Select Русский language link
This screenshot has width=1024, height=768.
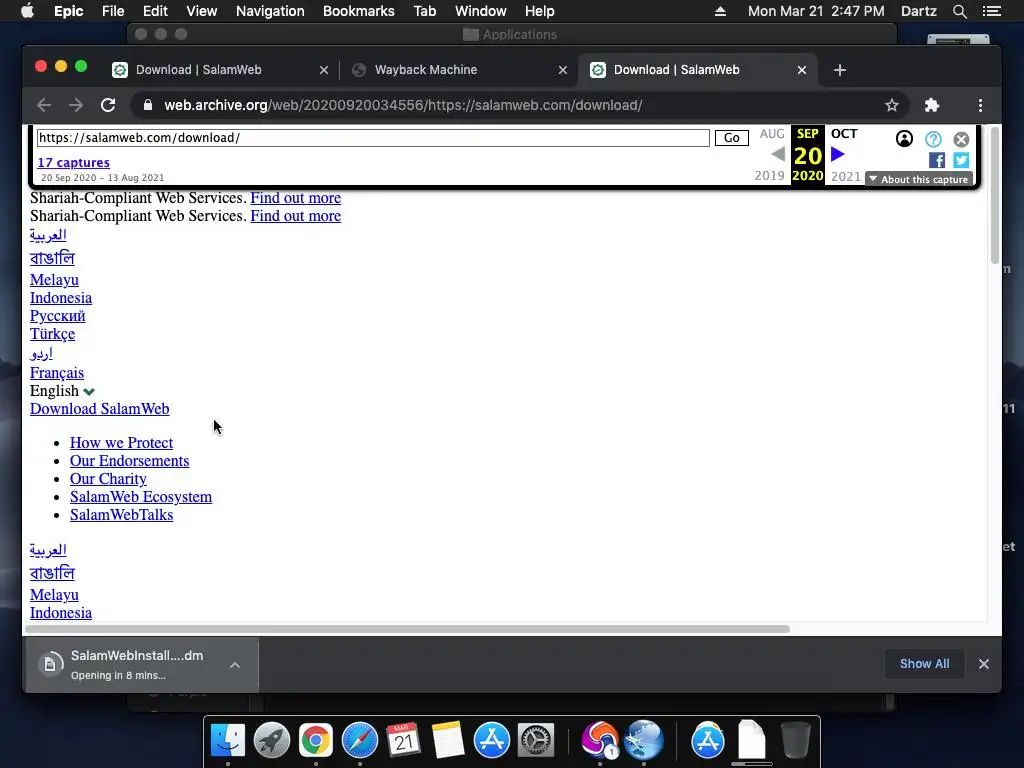coord(57,316)
